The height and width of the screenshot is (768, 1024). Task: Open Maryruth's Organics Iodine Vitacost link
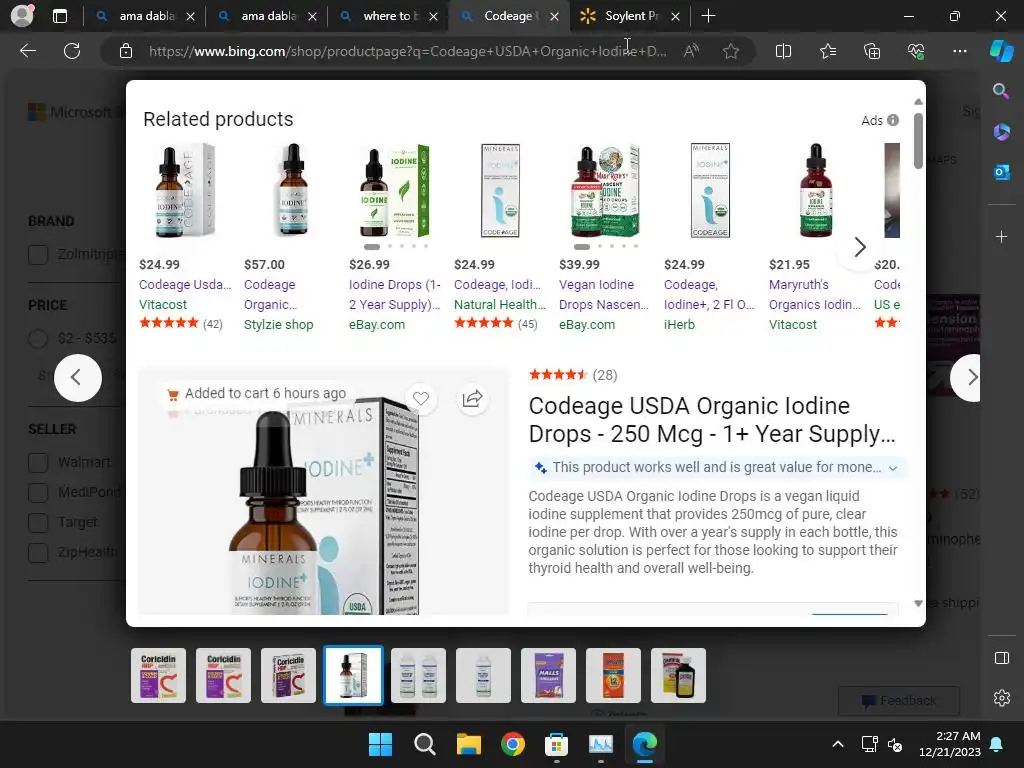tap(814, 295)
